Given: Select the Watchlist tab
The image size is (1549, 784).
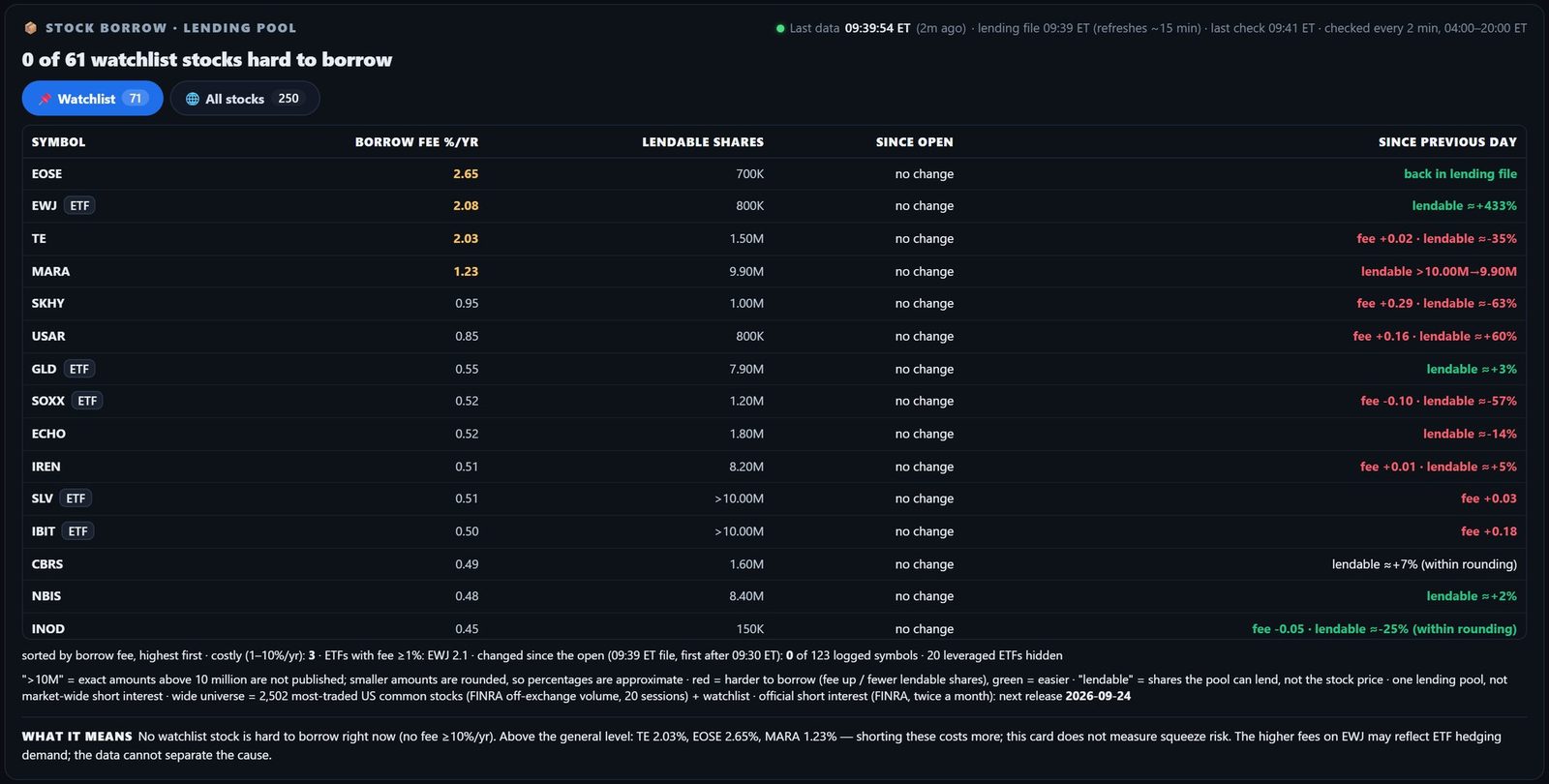Looking at the screenshot, I should [x=92, y=99].
